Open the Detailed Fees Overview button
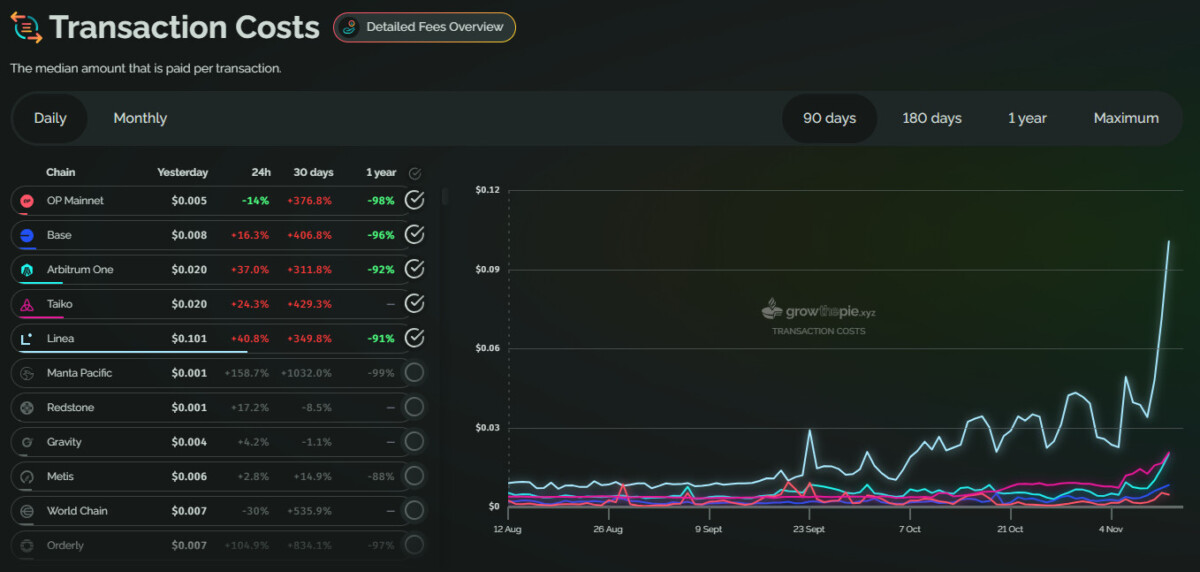This screenshot has width=1200, height=572. point(424,27)
